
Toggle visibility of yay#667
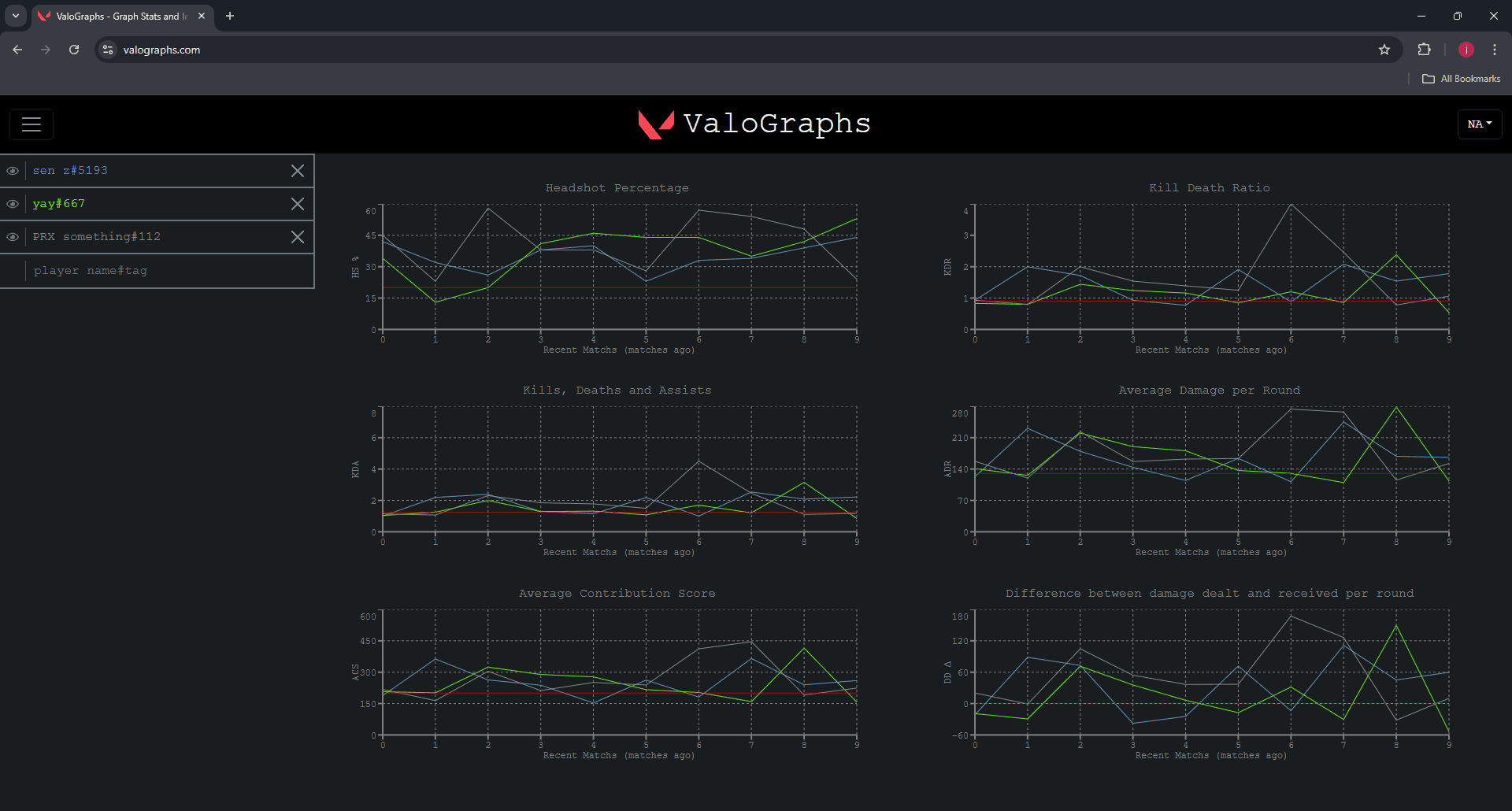click(13, 204)
